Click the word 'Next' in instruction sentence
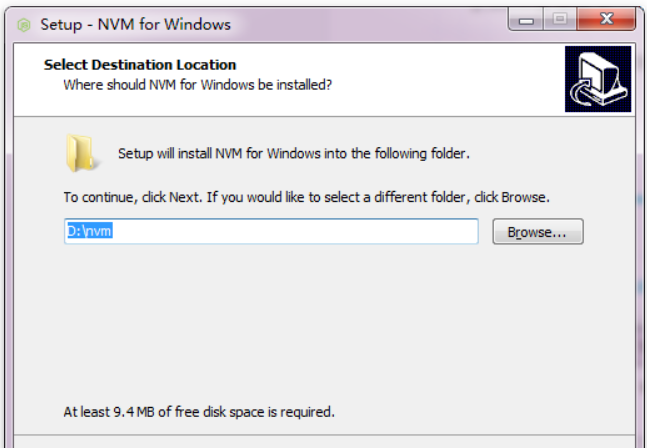647x448 pixels. point(184,197)
